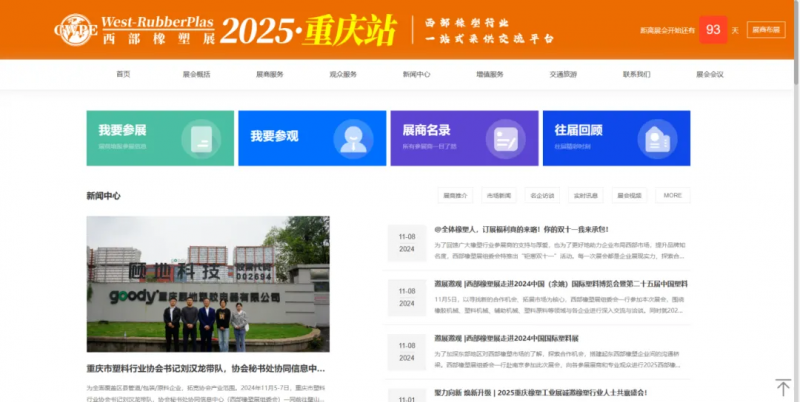Click the 往届回顾 review icon

tap(654, 139)
